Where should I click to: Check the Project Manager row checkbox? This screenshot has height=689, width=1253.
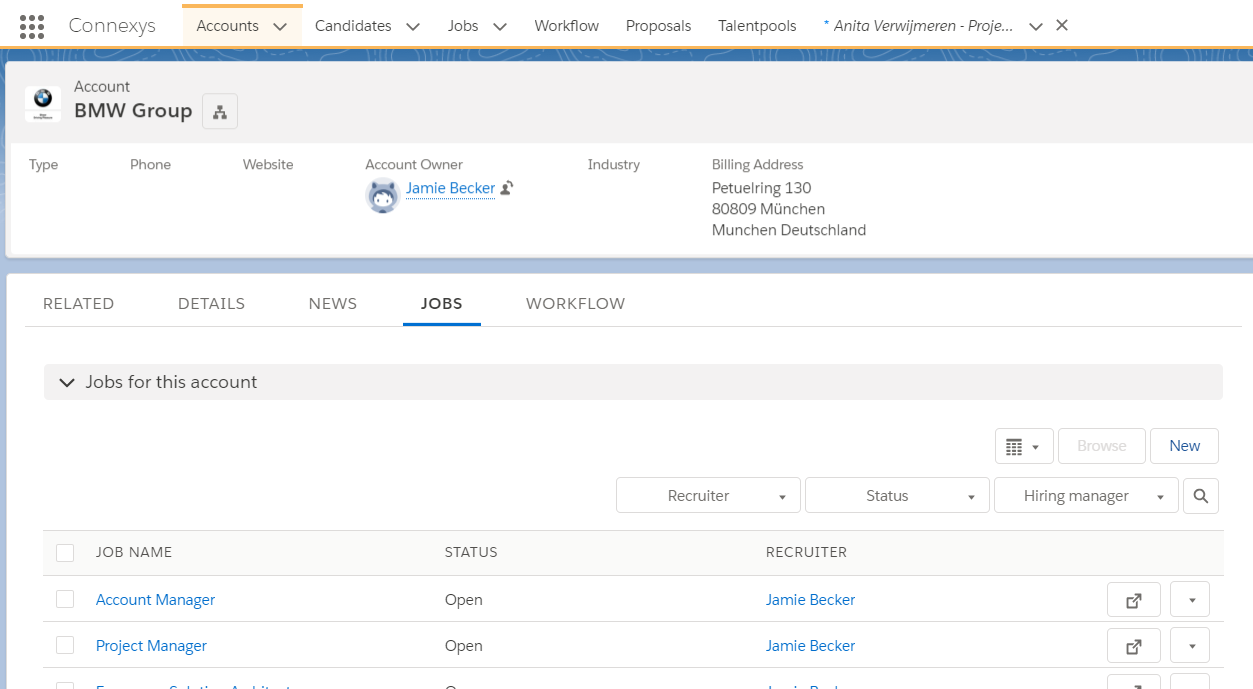[x=65, y=645]
